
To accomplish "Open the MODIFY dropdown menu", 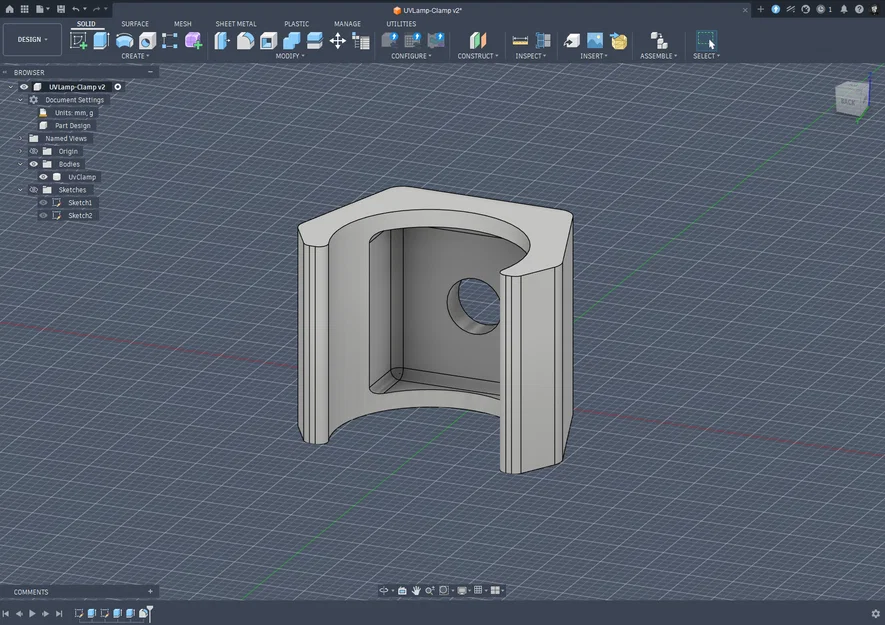I will (290, 56).
